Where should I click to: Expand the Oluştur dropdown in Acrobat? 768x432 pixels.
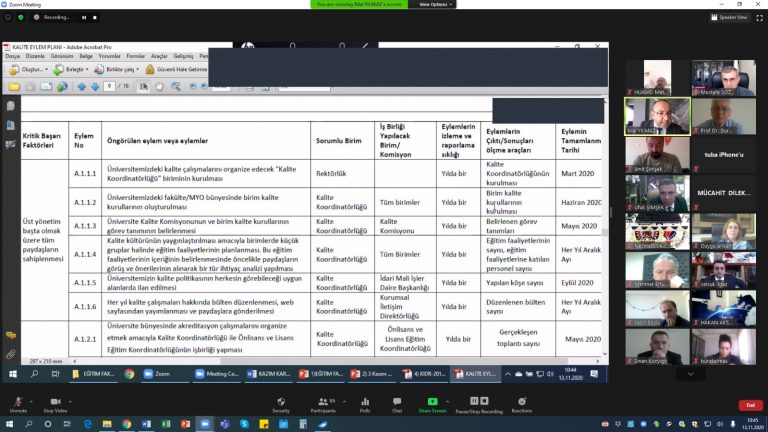coord(47,70)
